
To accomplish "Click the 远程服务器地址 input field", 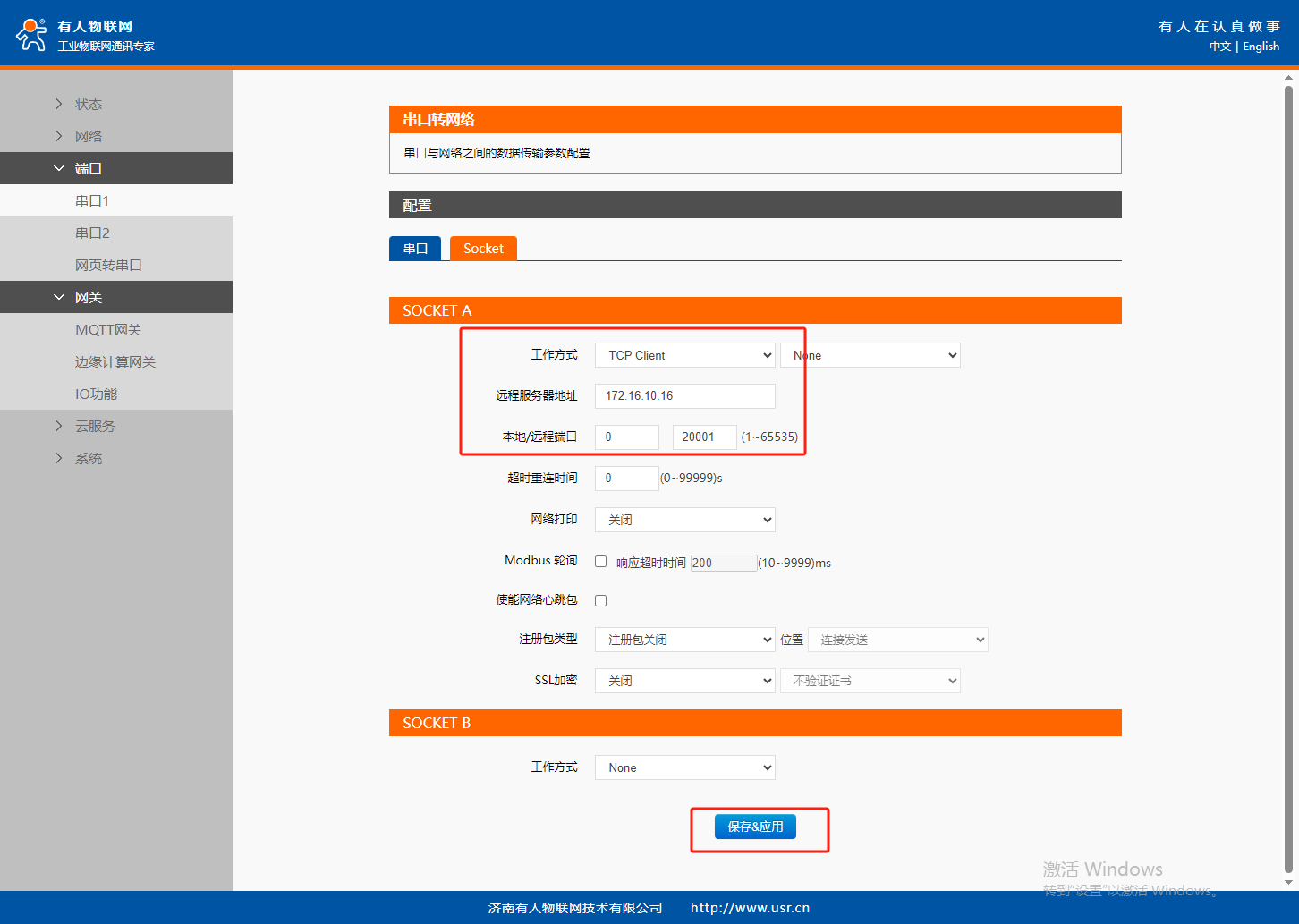I will point(685,395).
